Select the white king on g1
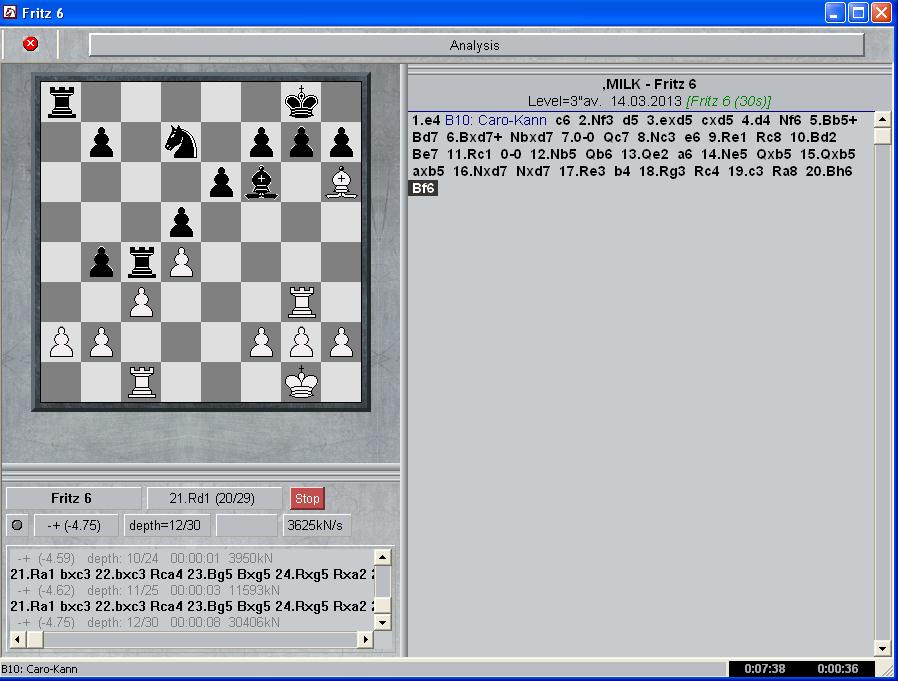The image size is (898, 681). [301, 382]
